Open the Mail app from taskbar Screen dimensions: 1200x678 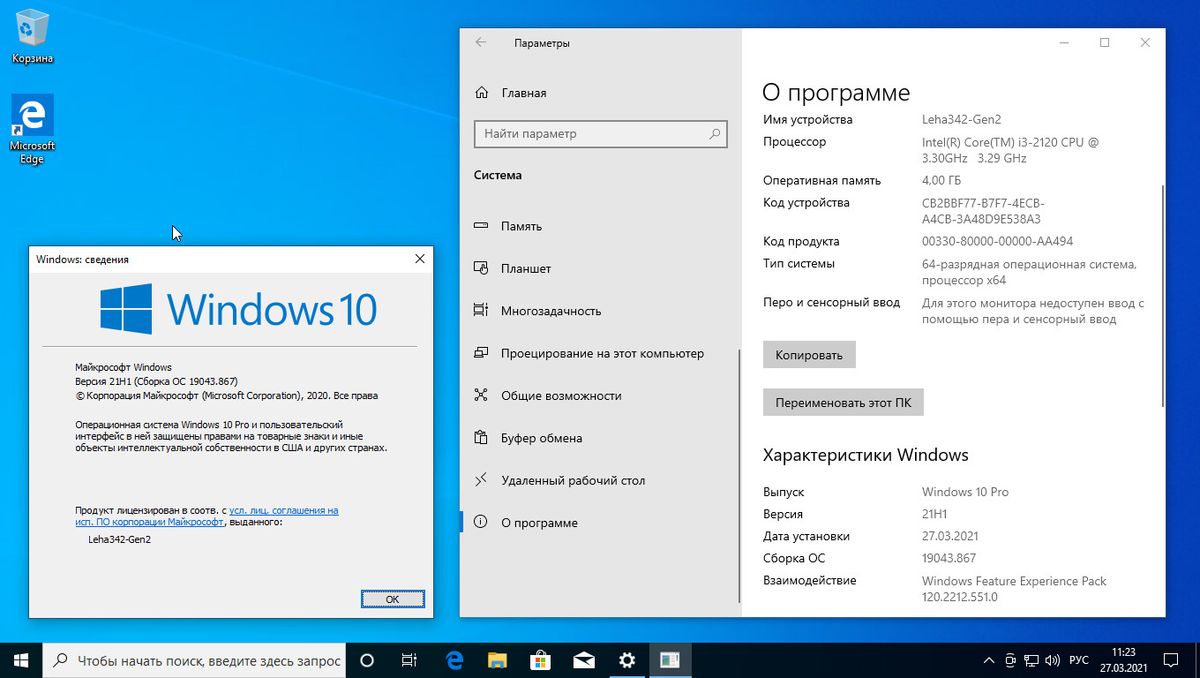click(583, 660)
